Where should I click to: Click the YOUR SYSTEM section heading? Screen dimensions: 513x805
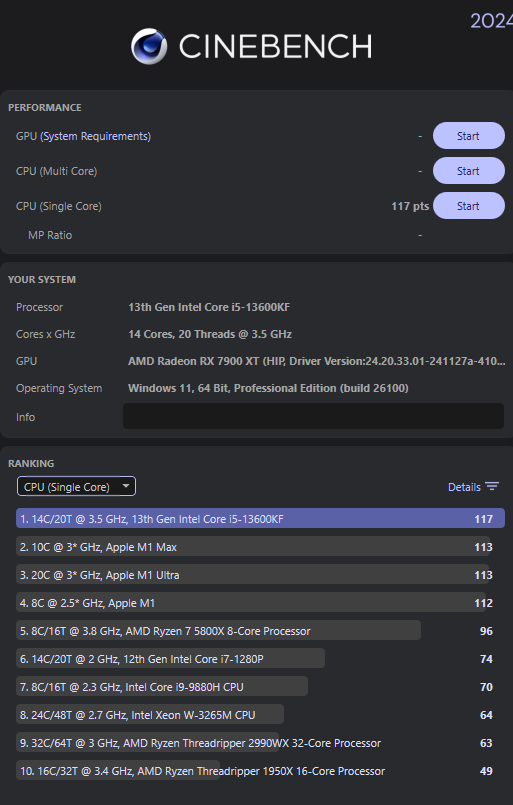pyautogui.click(x=42, y=279)
